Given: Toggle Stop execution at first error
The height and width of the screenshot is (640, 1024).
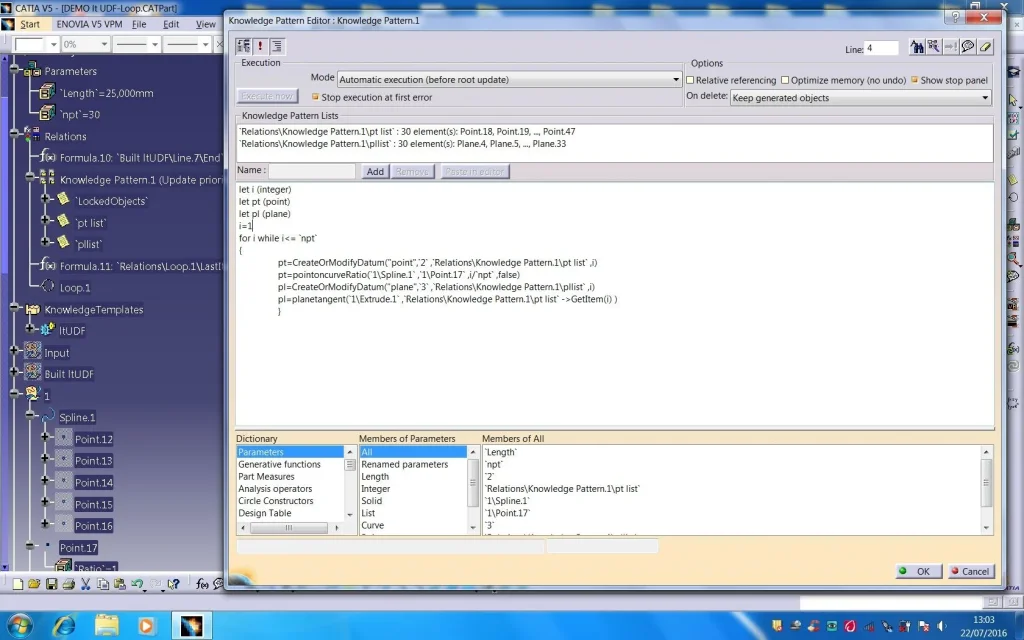Looking at the screenshot, I should pos(315,97).
